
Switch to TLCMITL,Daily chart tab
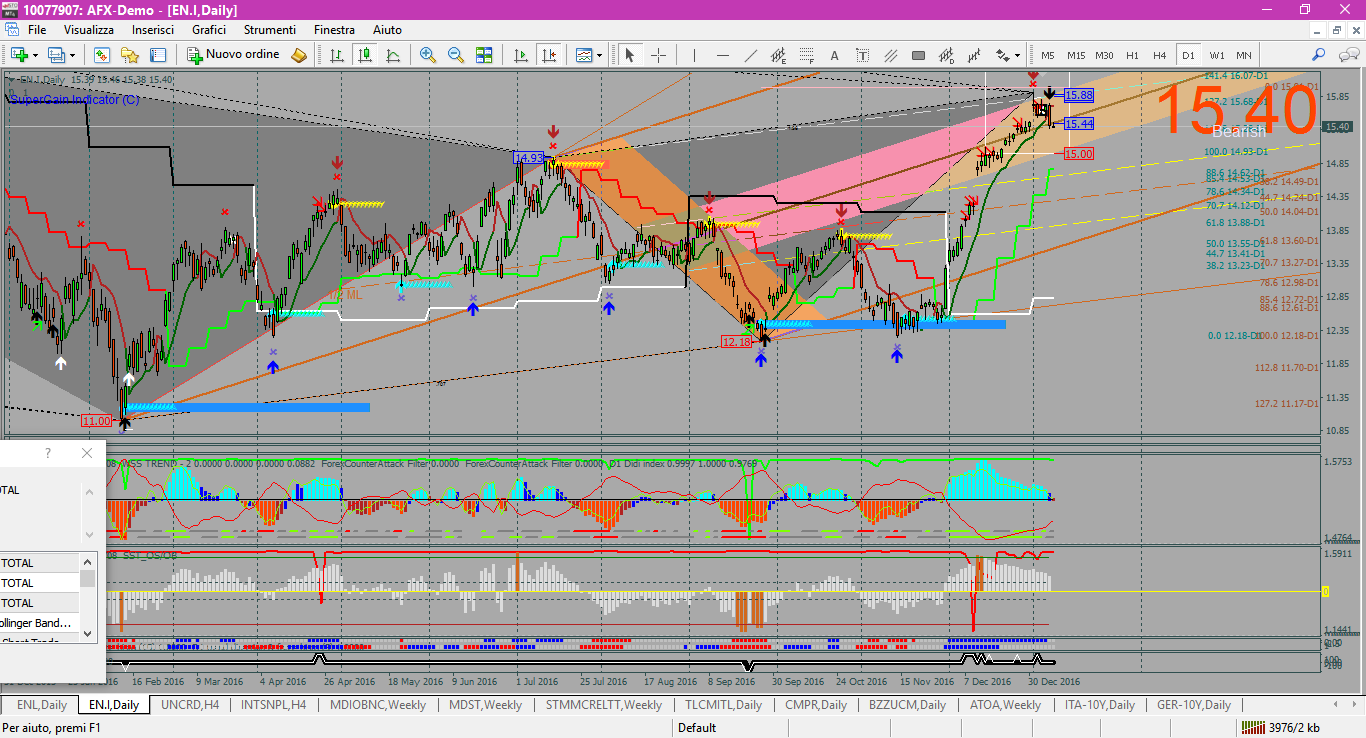[x=723, y=705]
